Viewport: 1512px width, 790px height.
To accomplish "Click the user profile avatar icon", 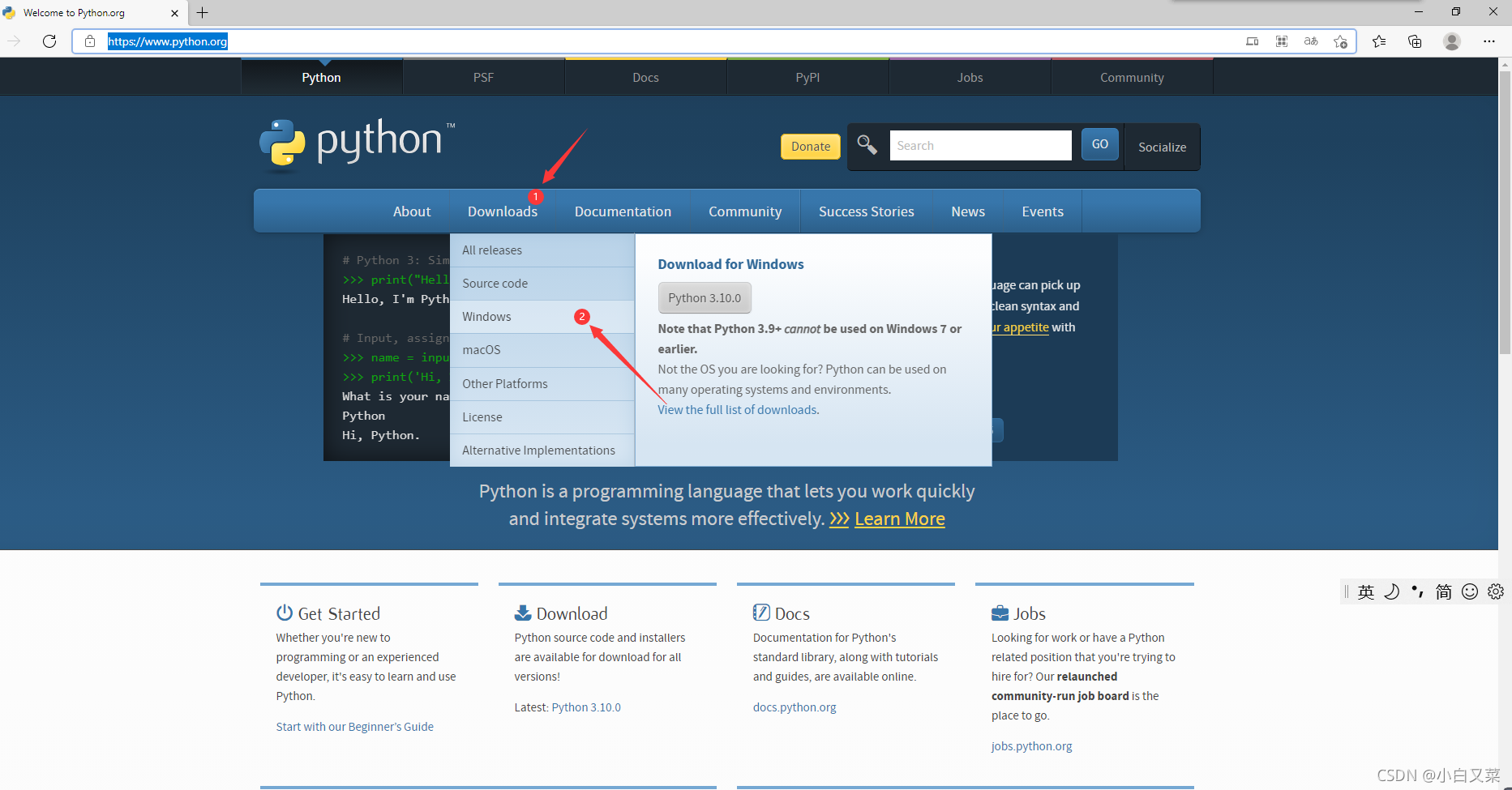I will pos(1452,41).
